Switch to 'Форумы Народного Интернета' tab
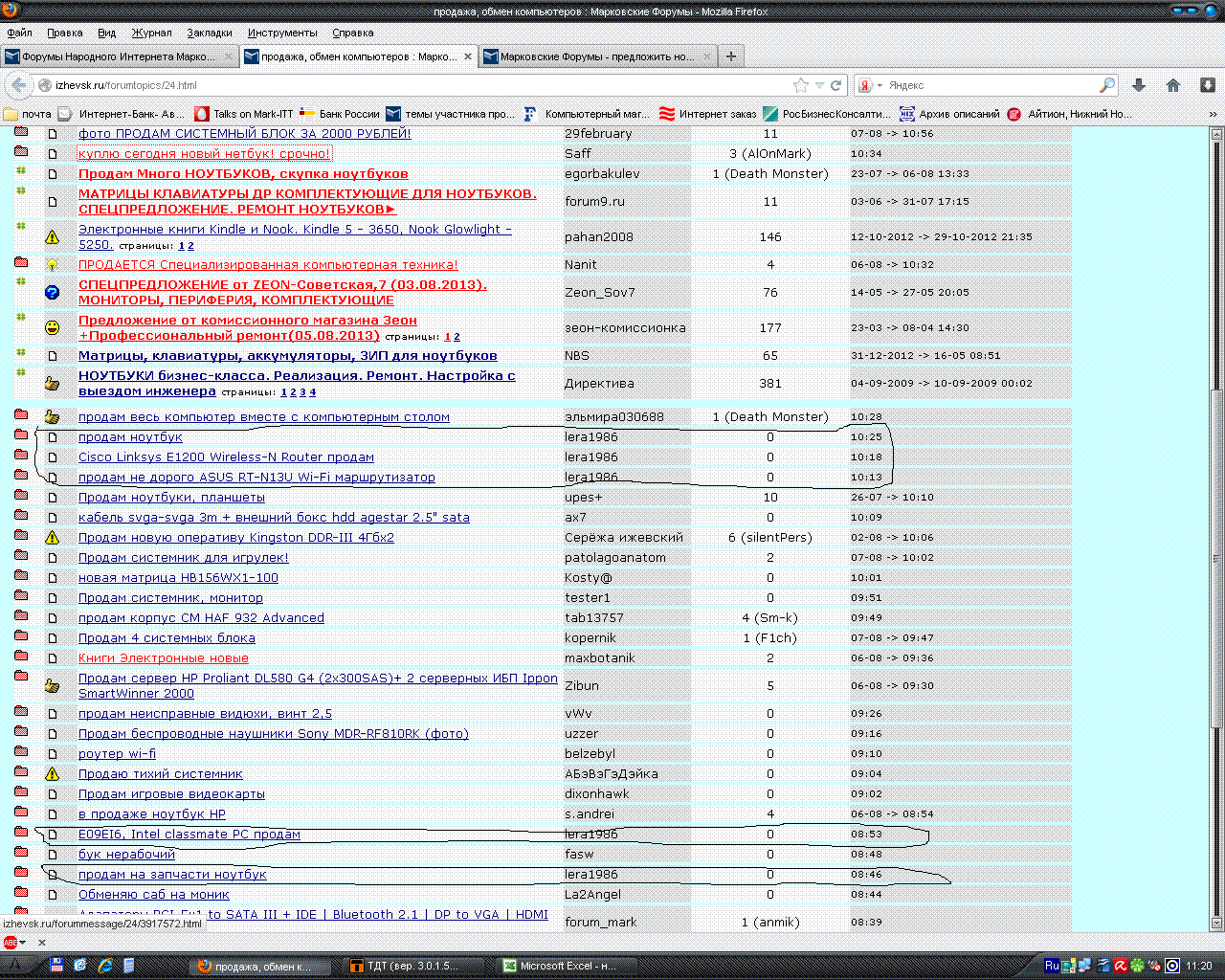 tap(119, 56)
